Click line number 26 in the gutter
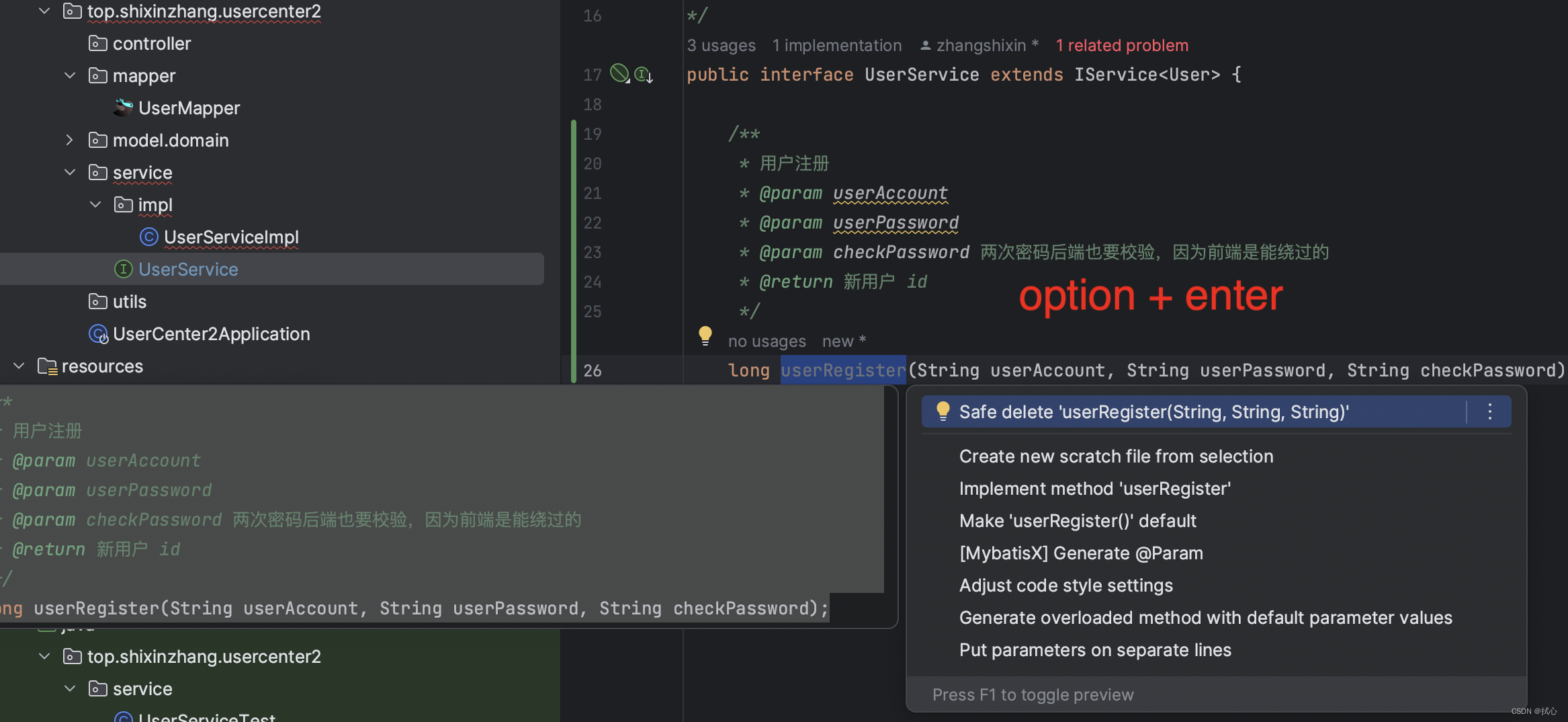Image resolution: width=1568 pixels, height=722 pixels. pos(592,370)
